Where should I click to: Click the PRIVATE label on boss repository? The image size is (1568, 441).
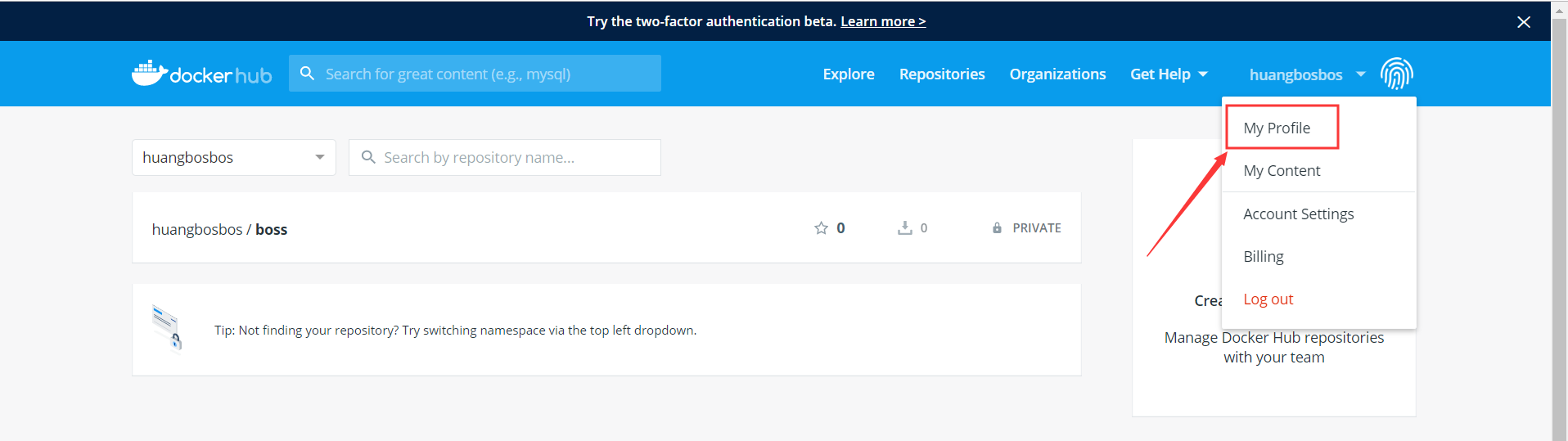tap(1037, 228)
